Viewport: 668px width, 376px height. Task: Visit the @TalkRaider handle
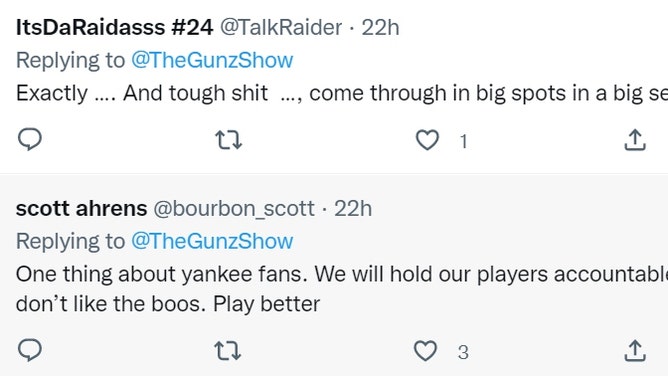pos(281,28)
